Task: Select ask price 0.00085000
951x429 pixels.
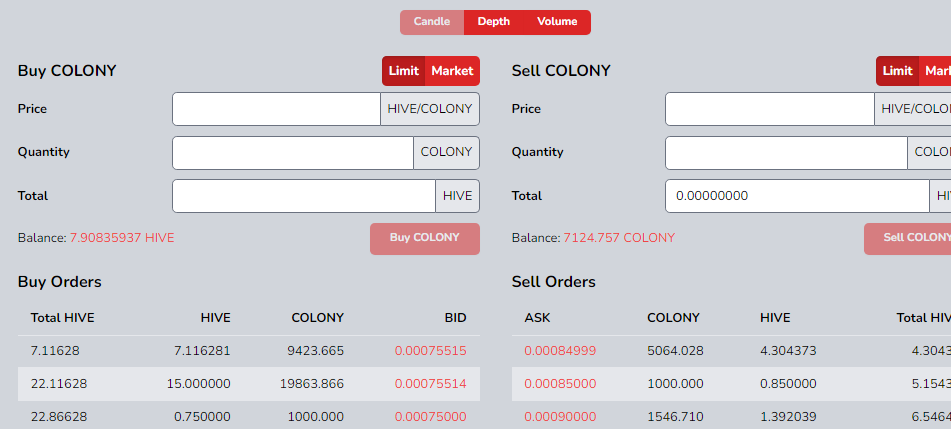Action: pyautogui.click(x=560, y=384)
